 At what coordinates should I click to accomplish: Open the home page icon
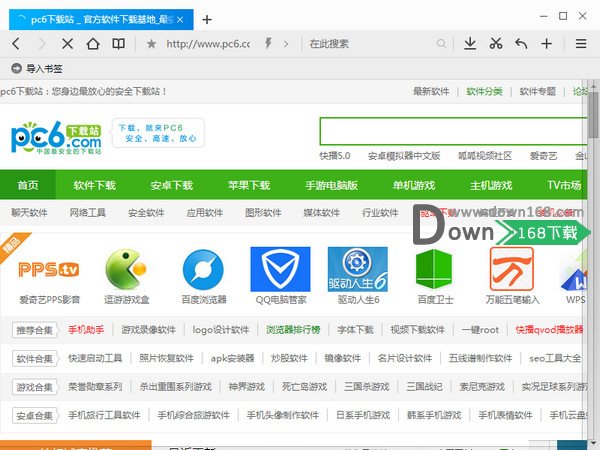[x=93, y=44]
